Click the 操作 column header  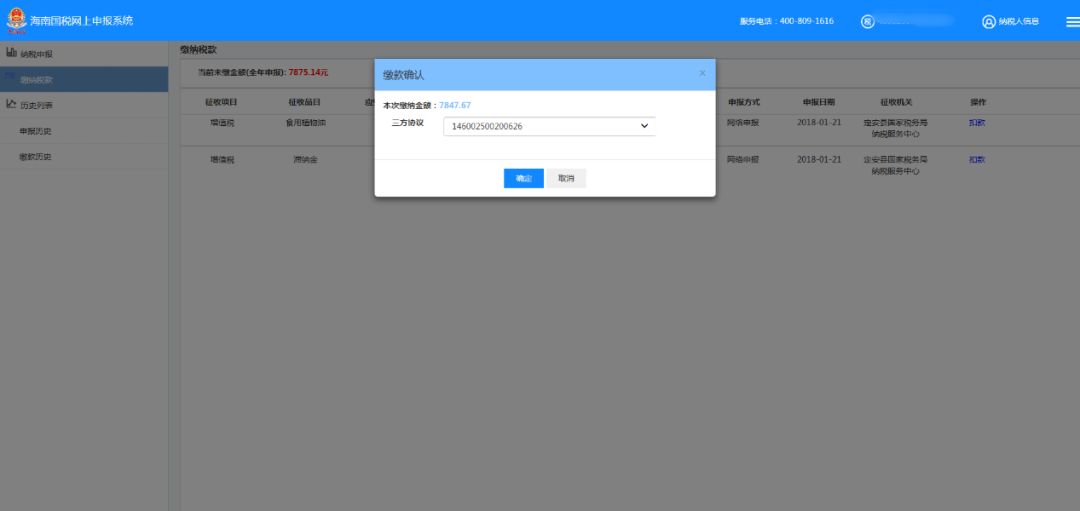978,102
